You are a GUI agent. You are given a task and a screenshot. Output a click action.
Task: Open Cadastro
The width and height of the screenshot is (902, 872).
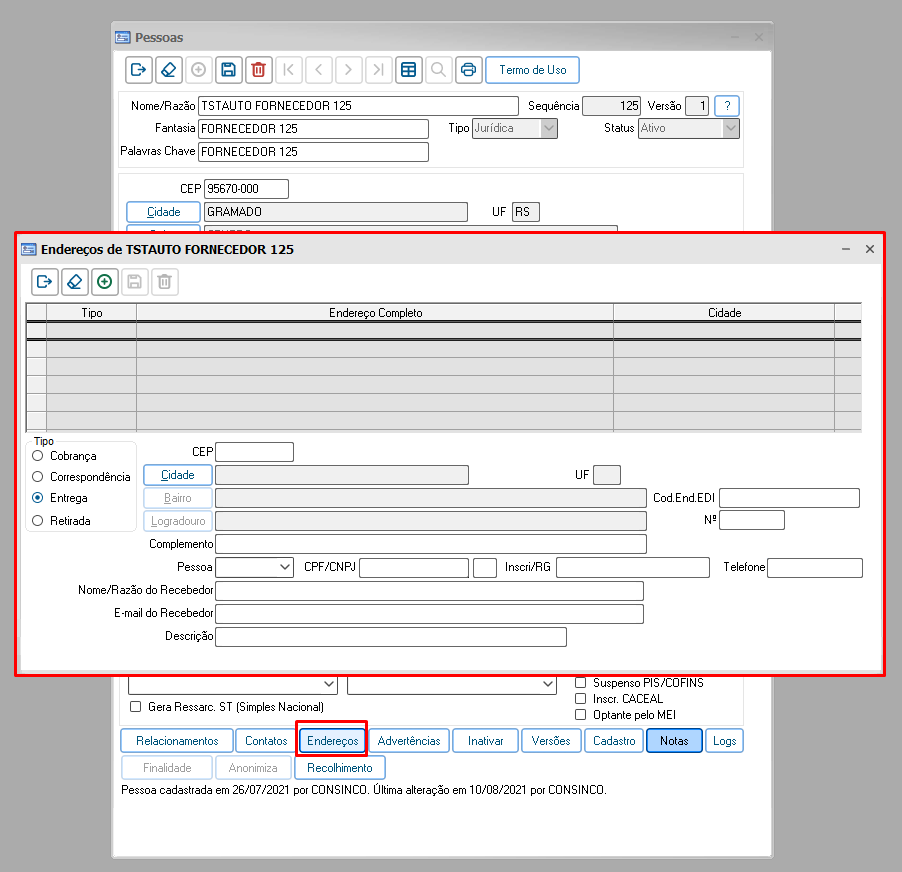[614, 741]
